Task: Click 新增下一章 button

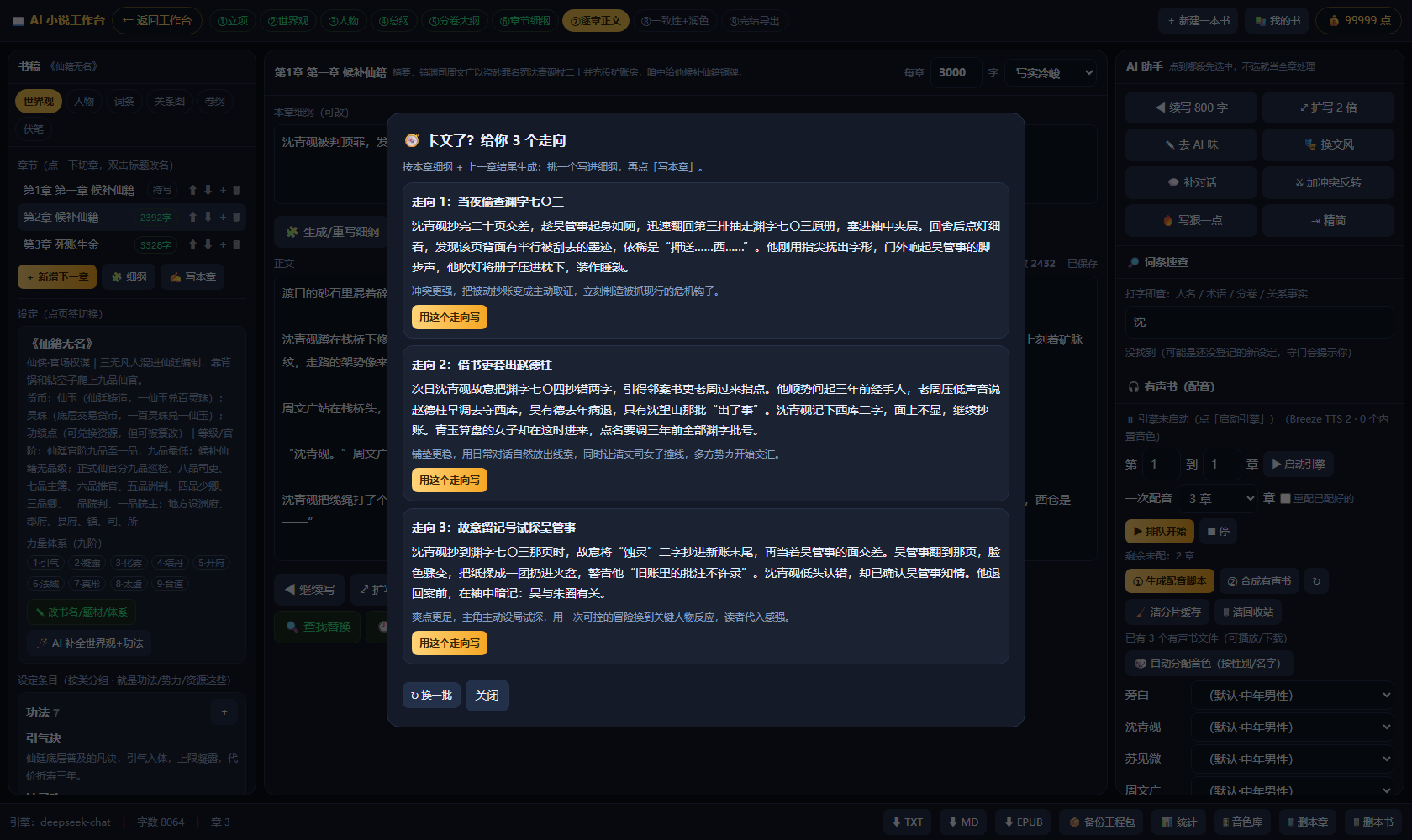Action: [x=57, y=277]
